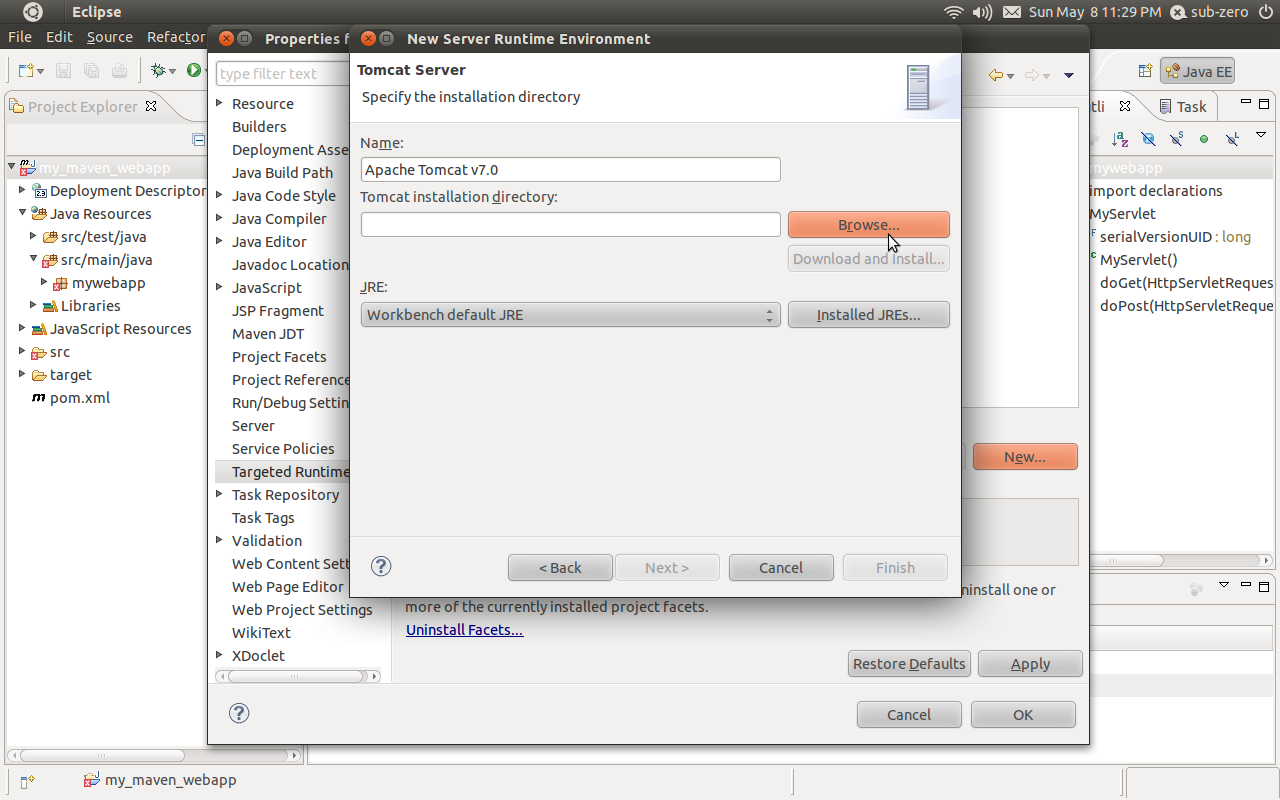The image size is (1280, 800).
Task: Click the Debug bug toolbar icon
Action: pos(157,71)
